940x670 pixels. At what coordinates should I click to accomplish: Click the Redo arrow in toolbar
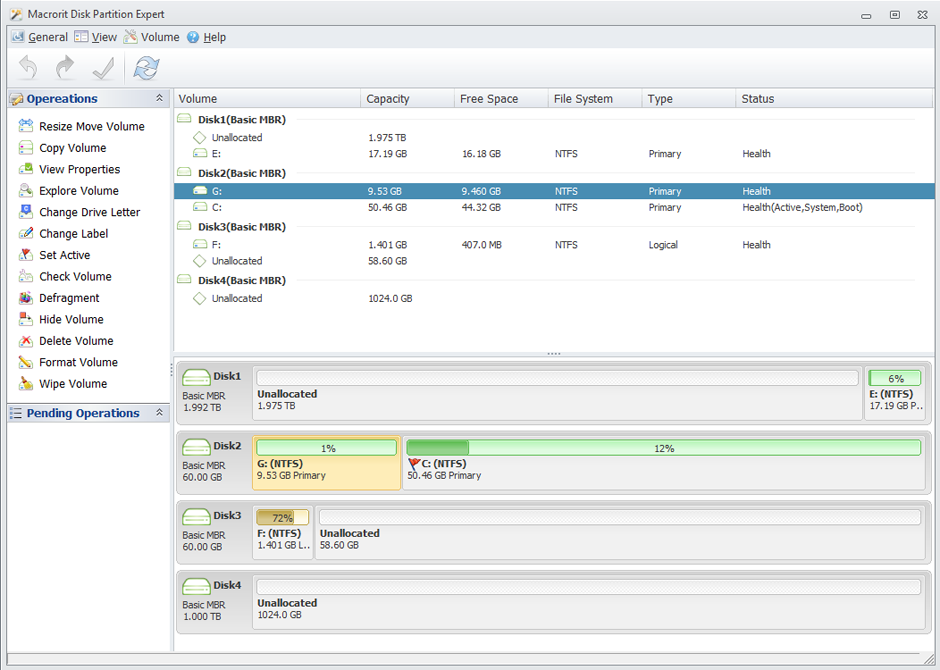65,68
